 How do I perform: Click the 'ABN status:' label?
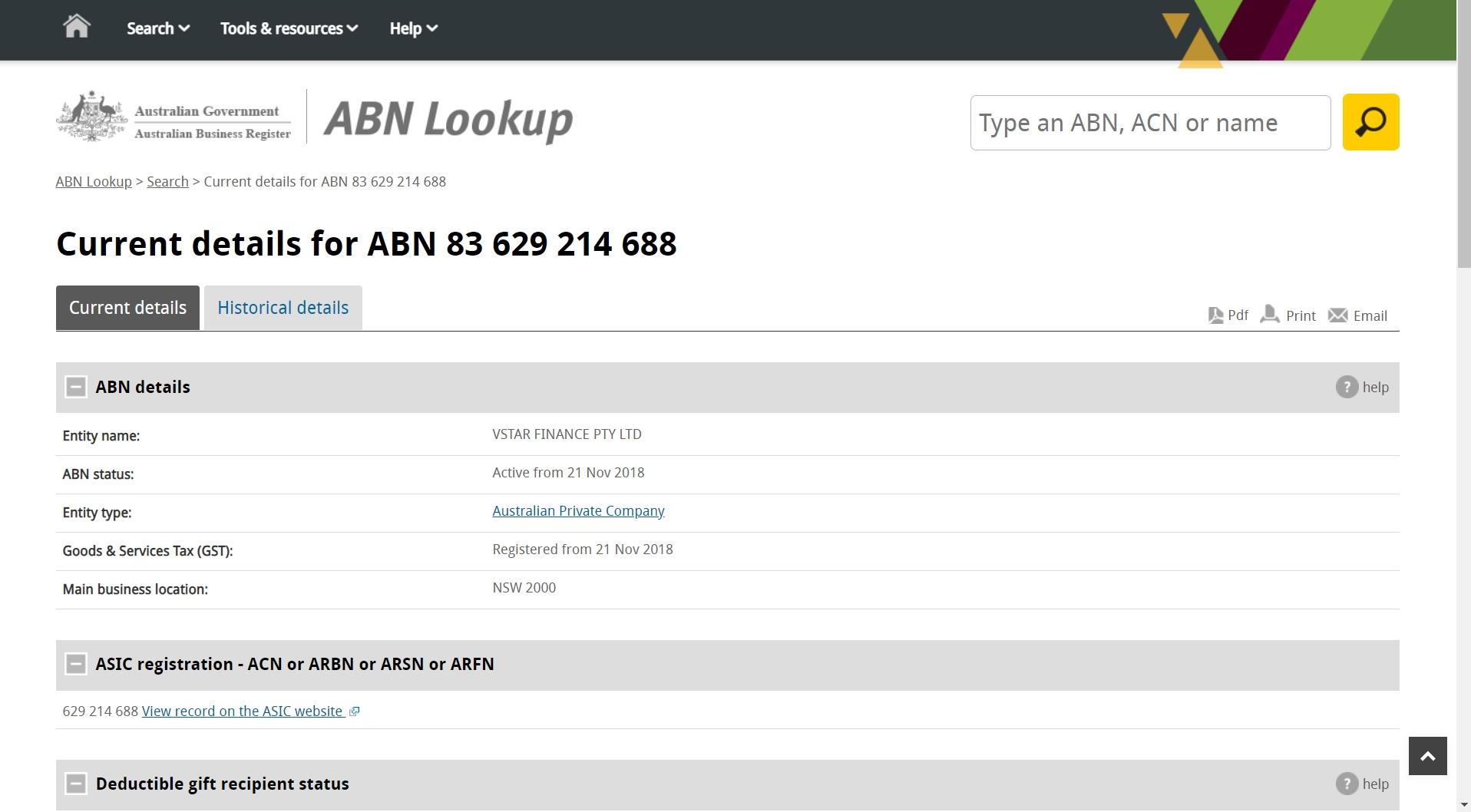98,474
